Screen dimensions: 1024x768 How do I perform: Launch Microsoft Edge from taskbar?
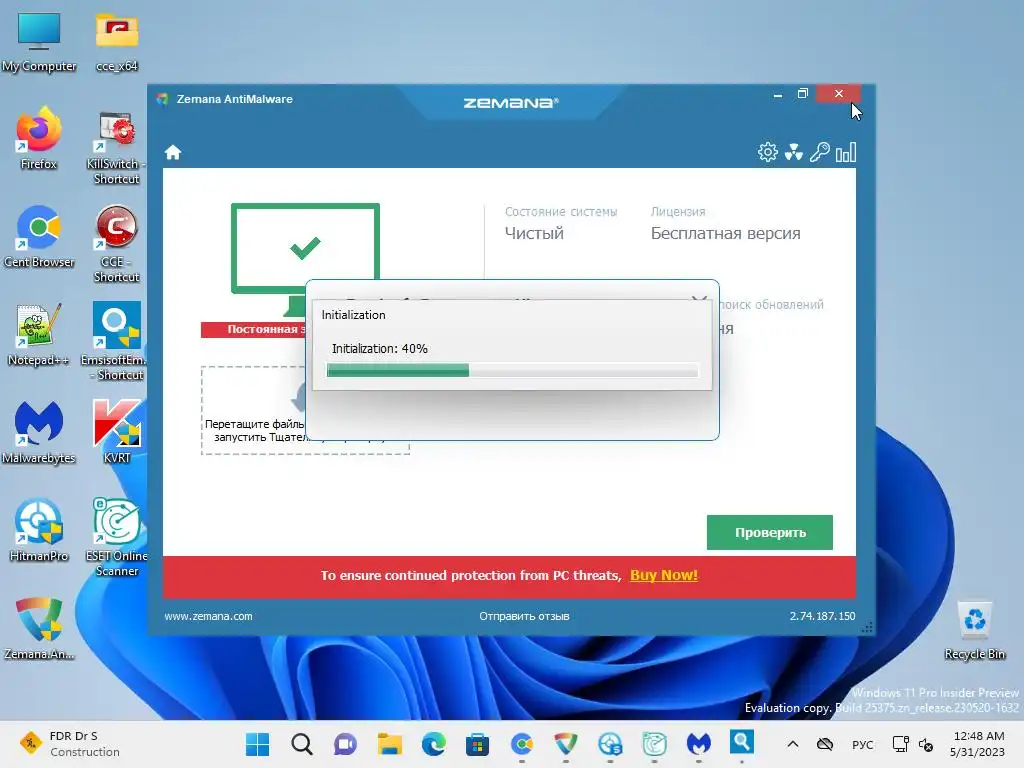(434, 744)
